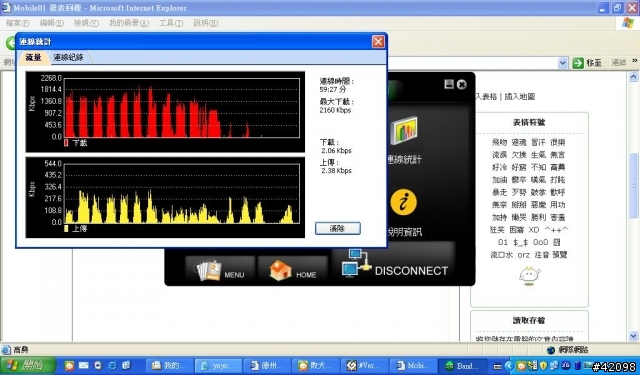Open the 檢視(V) menu
This screenshot has height=375, width=640.
coord(86,23)
